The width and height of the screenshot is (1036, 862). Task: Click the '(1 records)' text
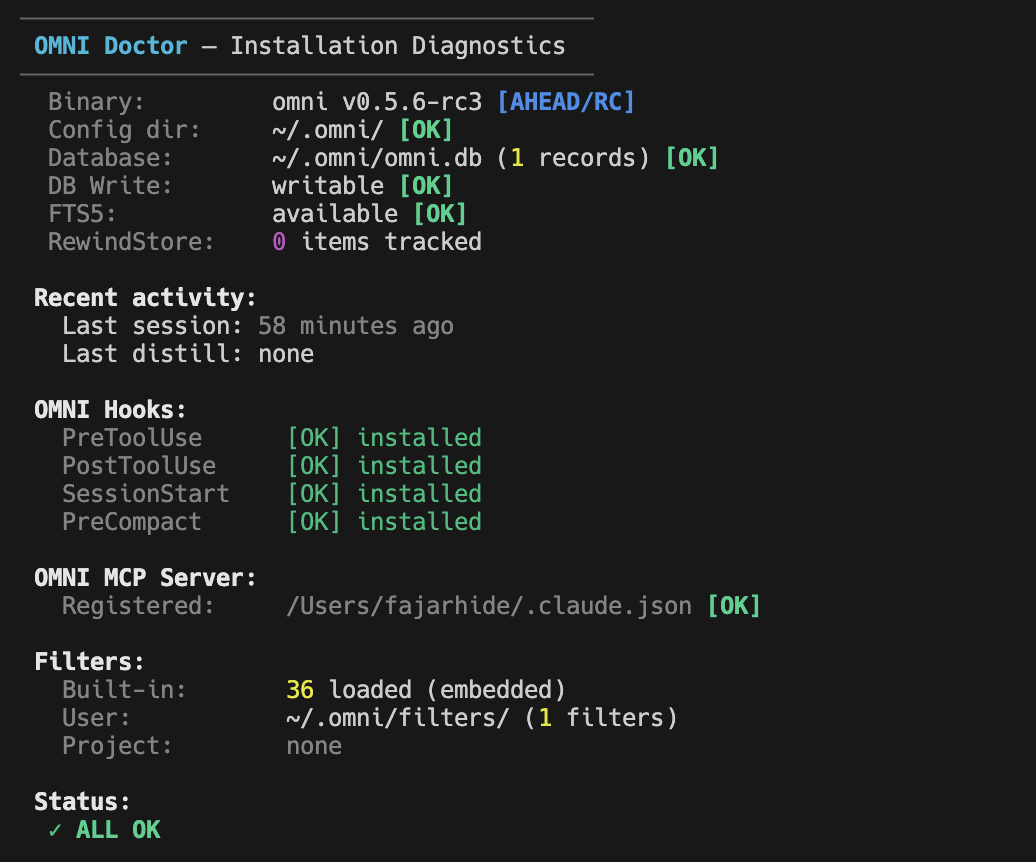tap(574, 158)
